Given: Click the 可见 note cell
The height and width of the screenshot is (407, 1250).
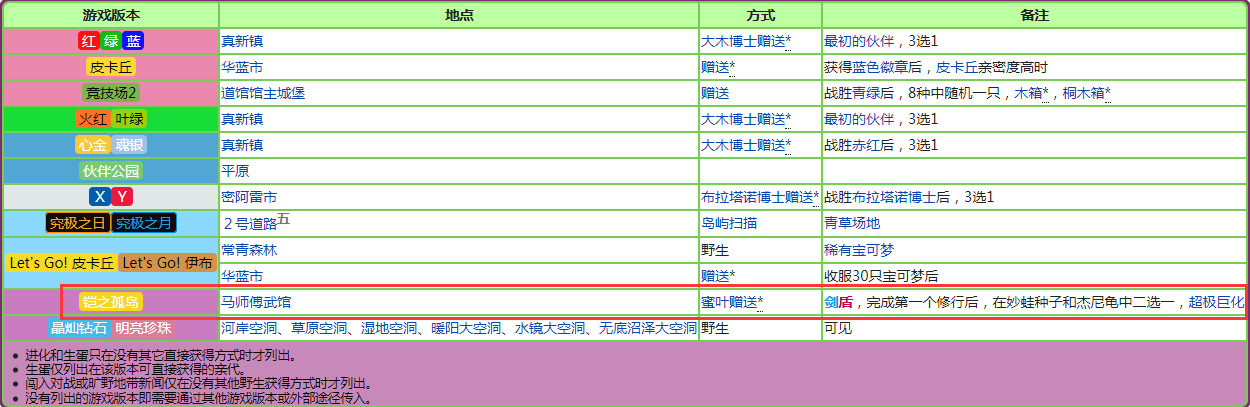Looking at the screenshot, I should coord(838,327).
